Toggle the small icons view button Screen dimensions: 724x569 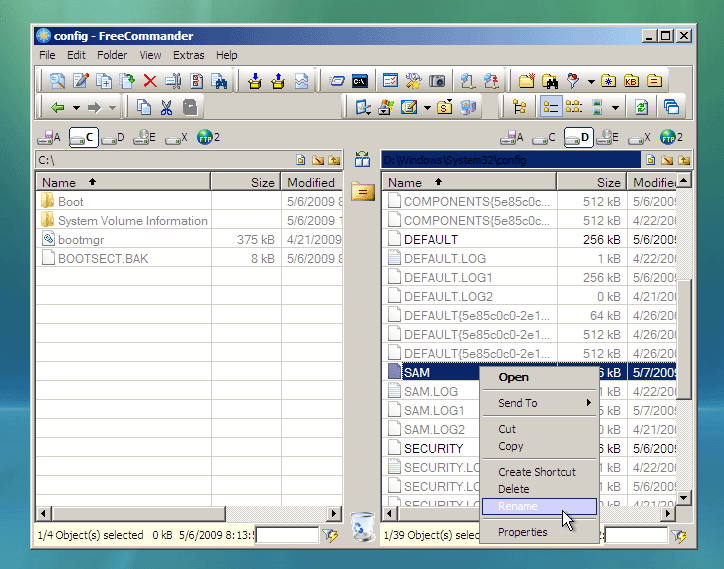tap(573, 108)
